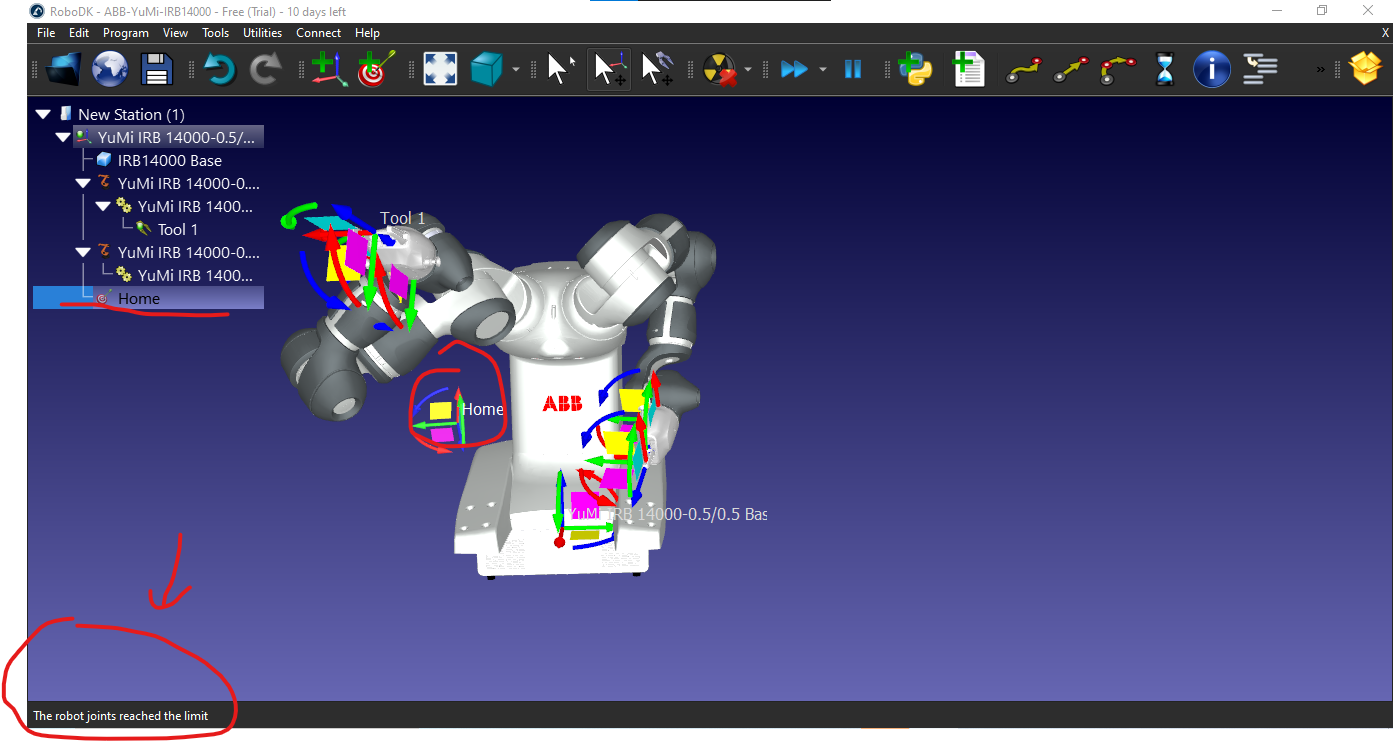Click the Home target in 3D view
This screenshot has width=1393, height=742.
443,410
